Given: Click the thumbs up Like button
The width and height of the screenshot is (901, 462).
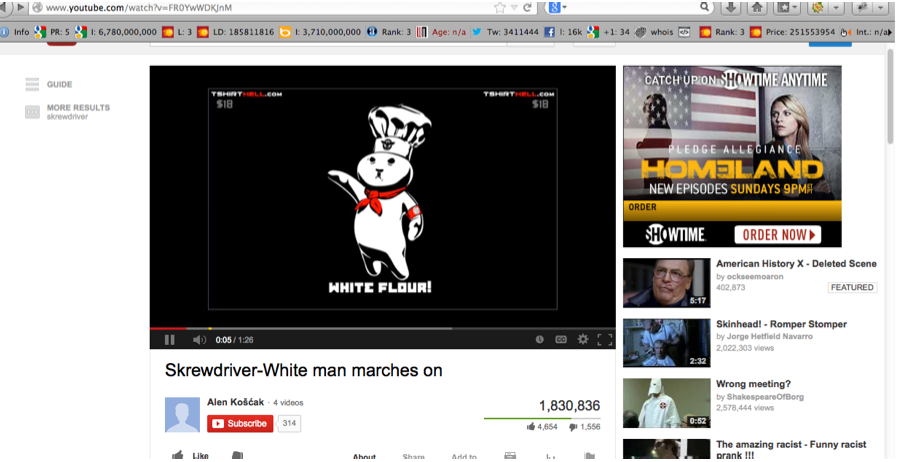Looking at the screenshot, I should (x=189, y=456).
